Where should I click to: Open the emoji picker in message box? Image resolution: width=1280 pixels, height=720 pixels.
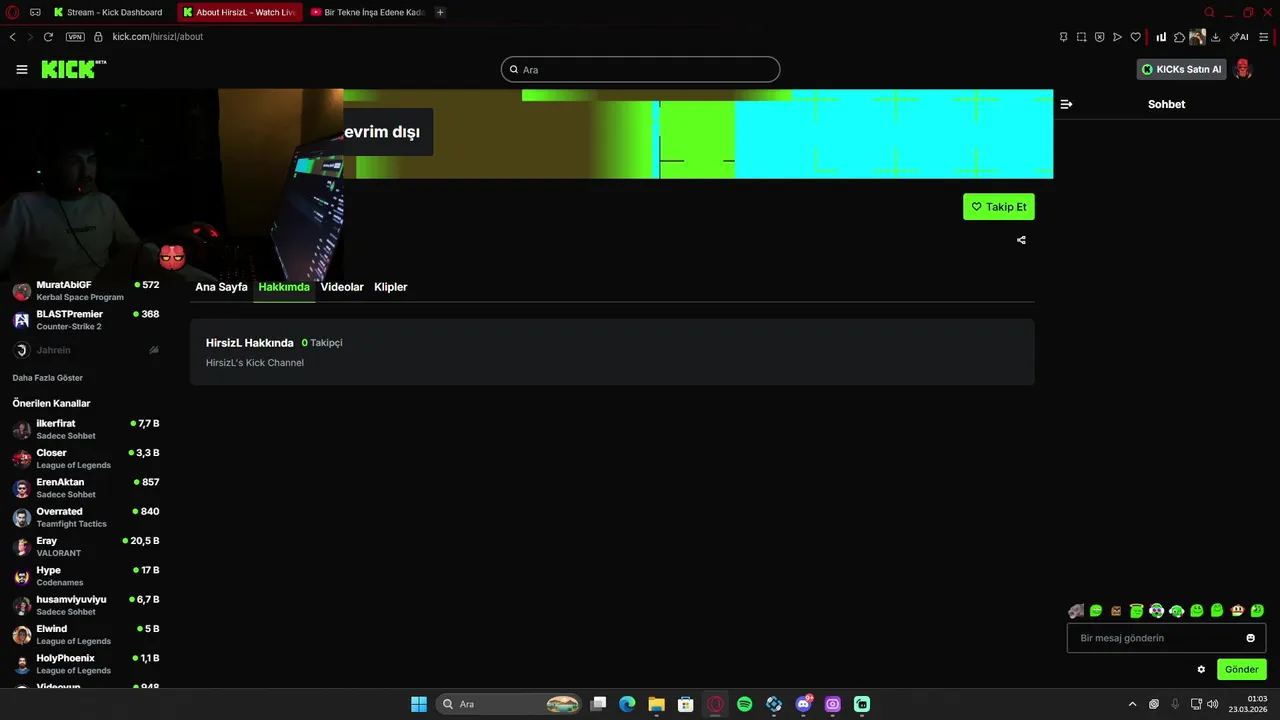click(1250, 638)
